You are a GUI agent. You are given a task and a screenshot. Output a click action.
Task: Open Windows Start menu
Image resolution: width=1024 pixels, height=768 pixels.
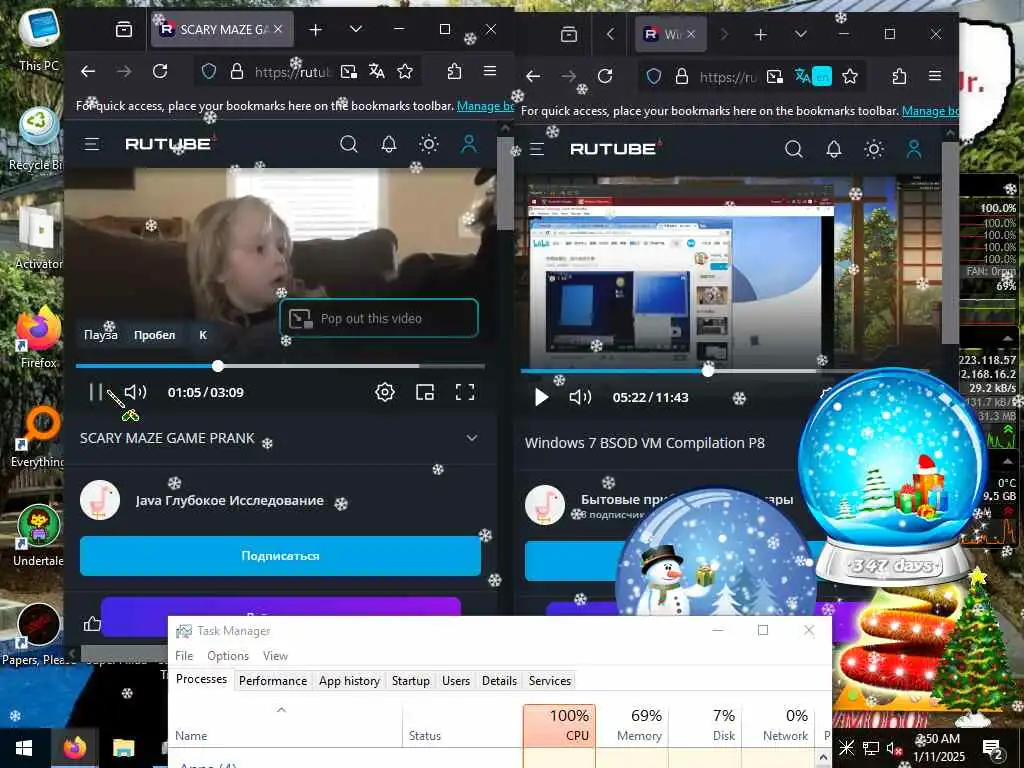coord(24,748)
